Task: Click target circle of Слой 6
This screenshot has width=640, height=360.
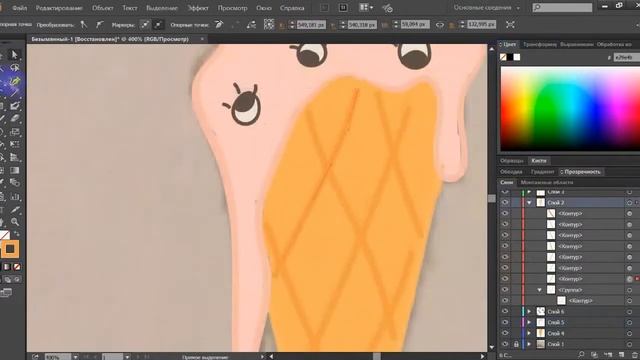Action: [x=629, y=311]
